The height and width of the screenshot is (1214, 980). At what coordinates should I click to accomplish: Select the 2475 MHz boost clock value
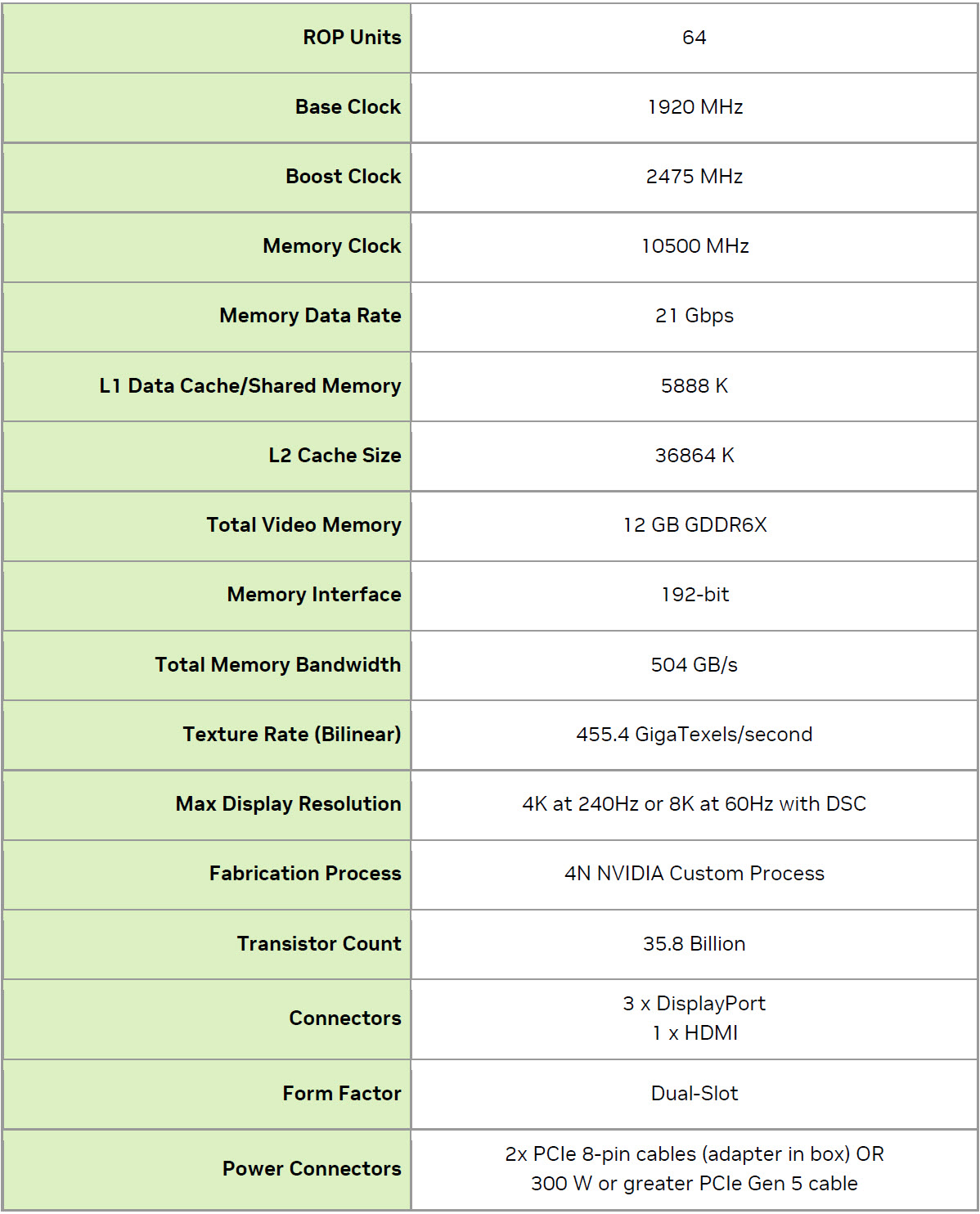695,177
